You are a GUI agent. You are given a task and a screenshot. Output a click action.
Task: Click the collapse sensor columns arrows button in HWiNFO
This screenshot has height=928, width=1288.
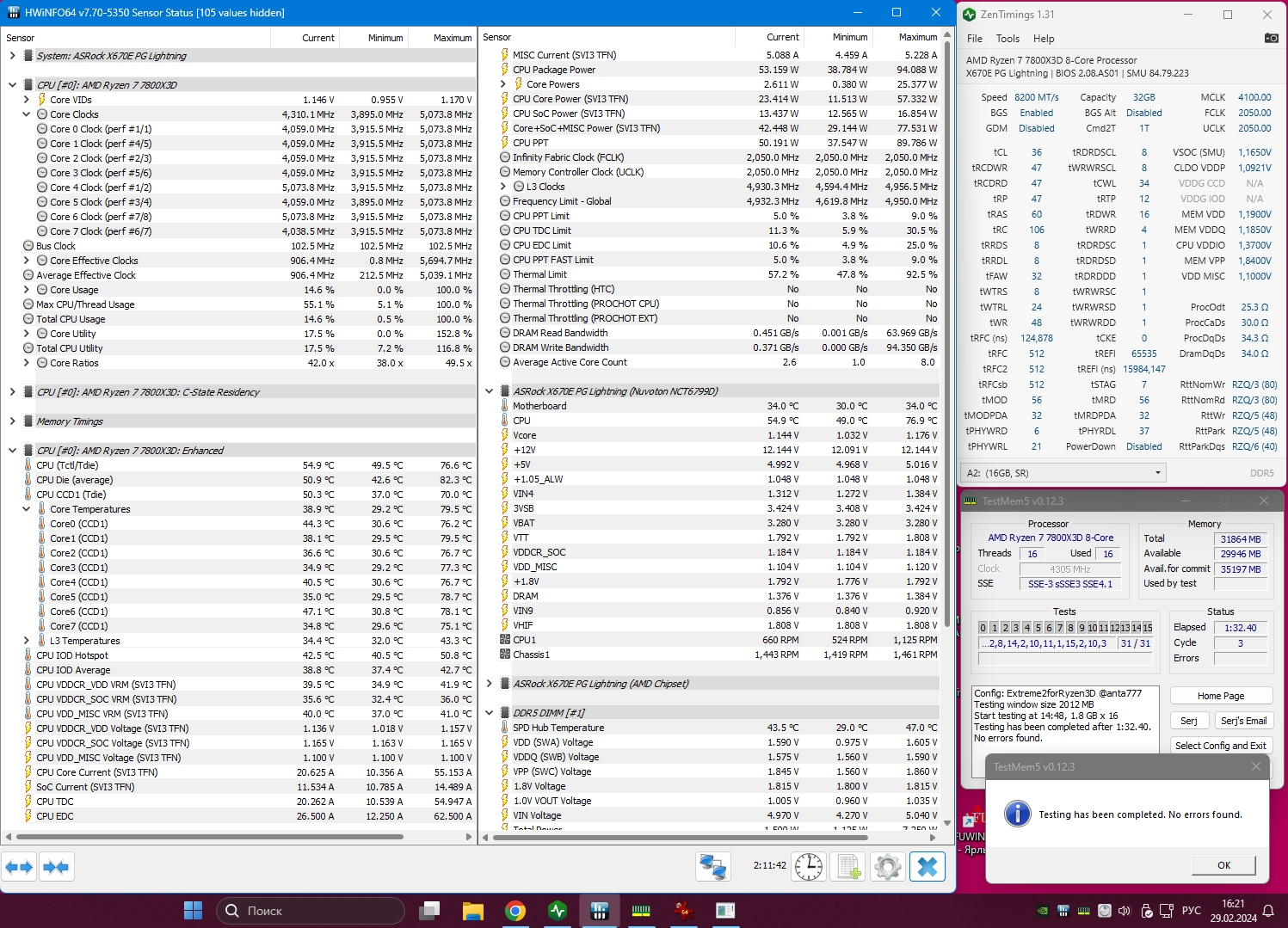pyautogui.click(x=56, y=867)
